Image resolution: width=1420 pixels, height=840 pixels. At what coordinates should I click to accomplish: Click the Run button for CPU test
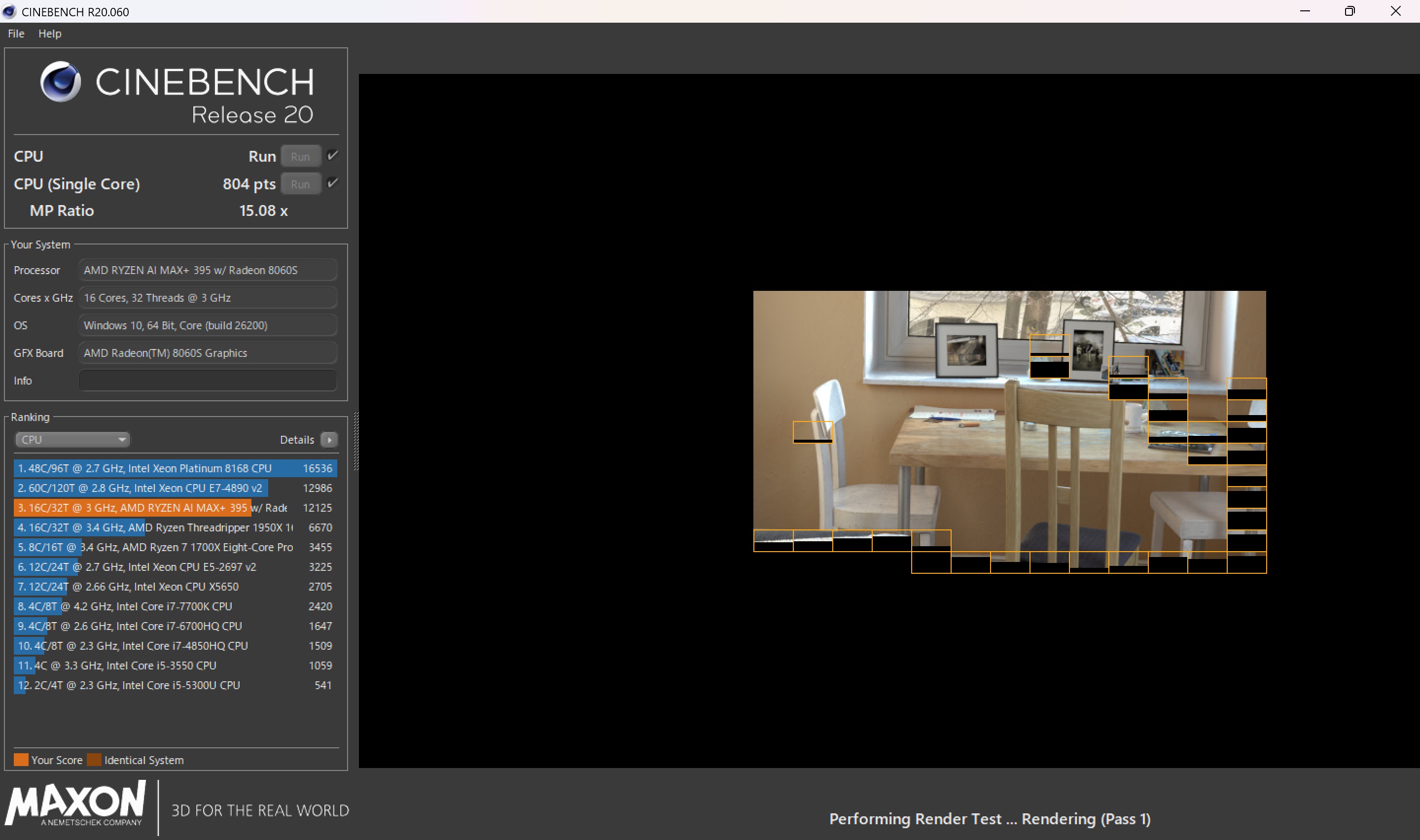tap(301, 156)
